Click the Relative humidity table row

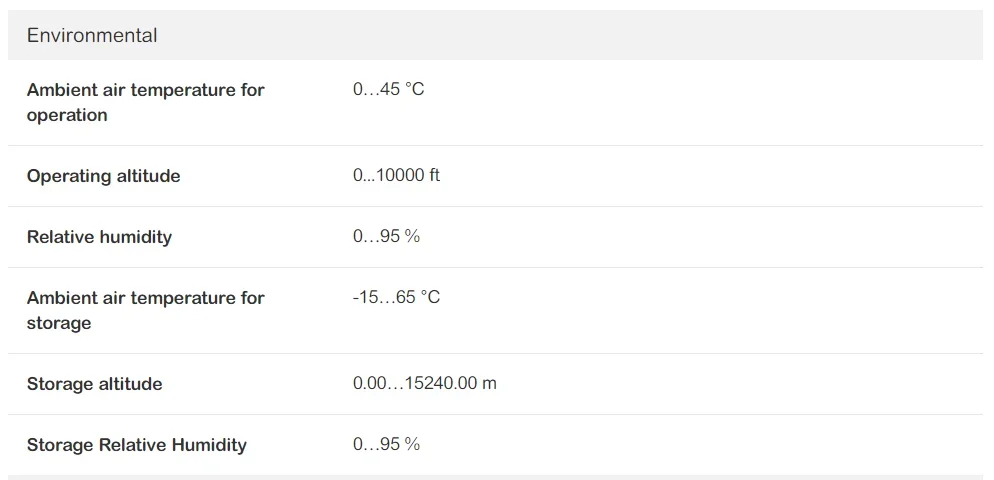coord(495,237)
